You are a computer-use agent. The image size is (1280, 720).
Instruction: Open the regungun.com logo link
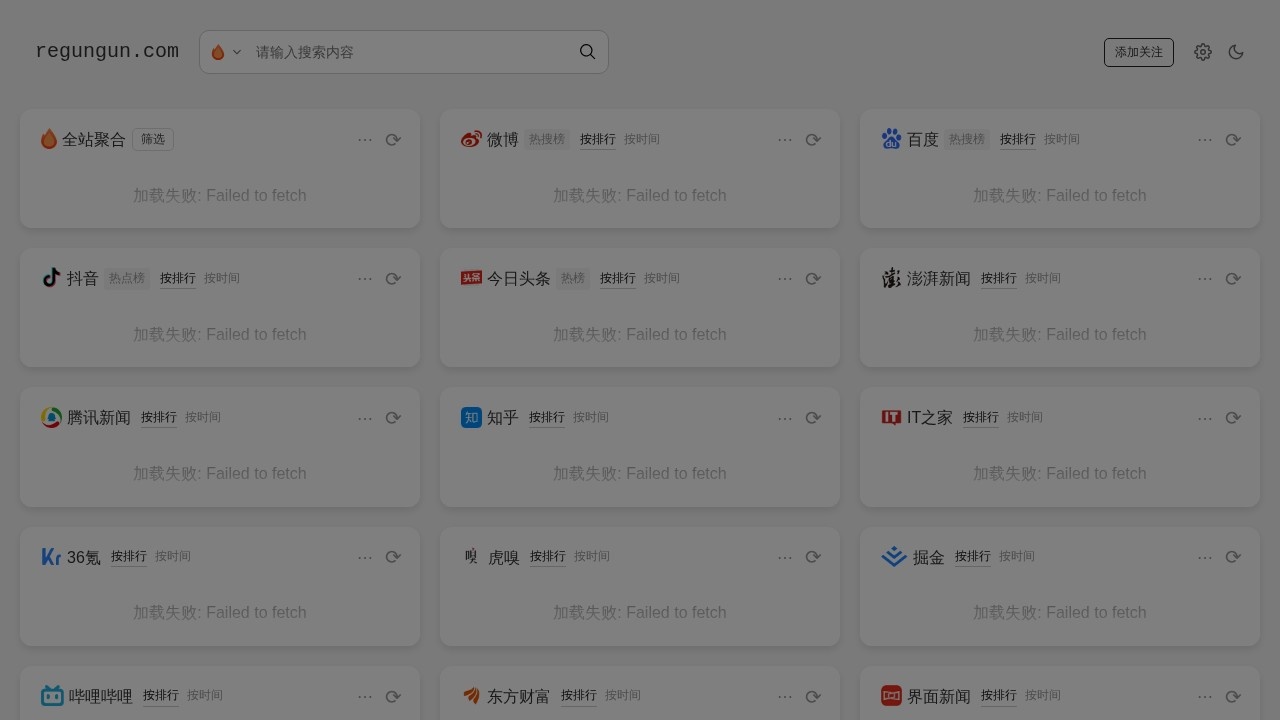click(x=107, y=51)
